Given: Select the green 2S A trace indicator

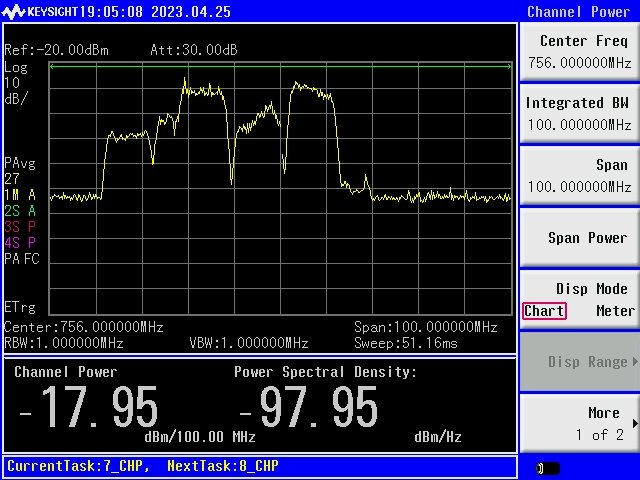Looking at the screenshot, I should coord(20,211).
